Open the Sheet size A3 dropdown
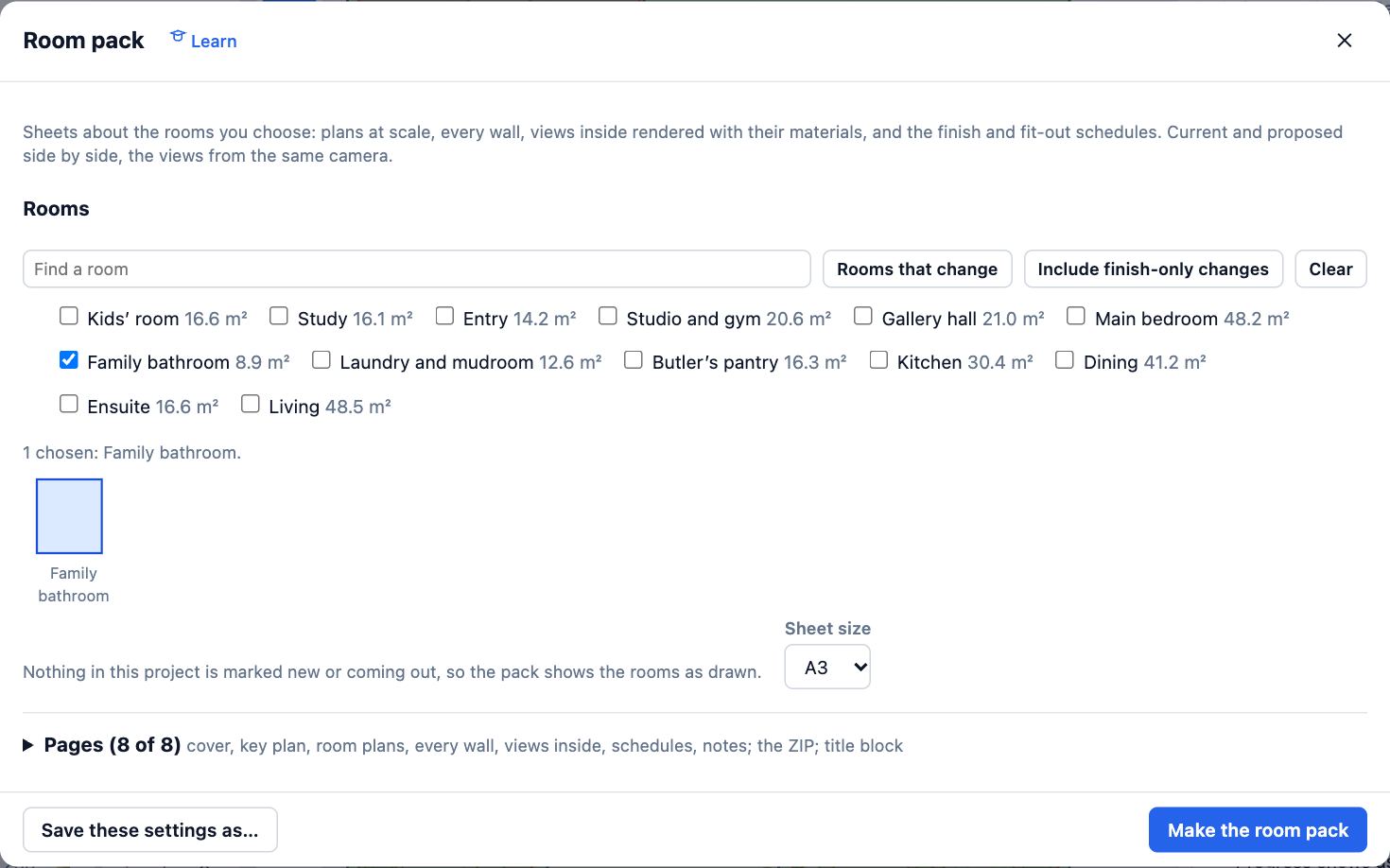This screenshot has height=868, width=1390. point(827,668)
